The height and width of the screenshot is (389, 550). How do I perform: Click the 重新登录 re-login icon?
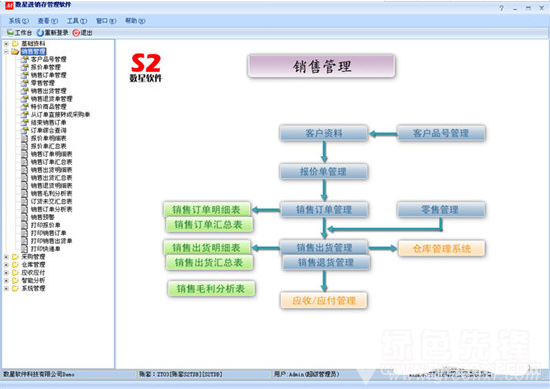point(40,33)
